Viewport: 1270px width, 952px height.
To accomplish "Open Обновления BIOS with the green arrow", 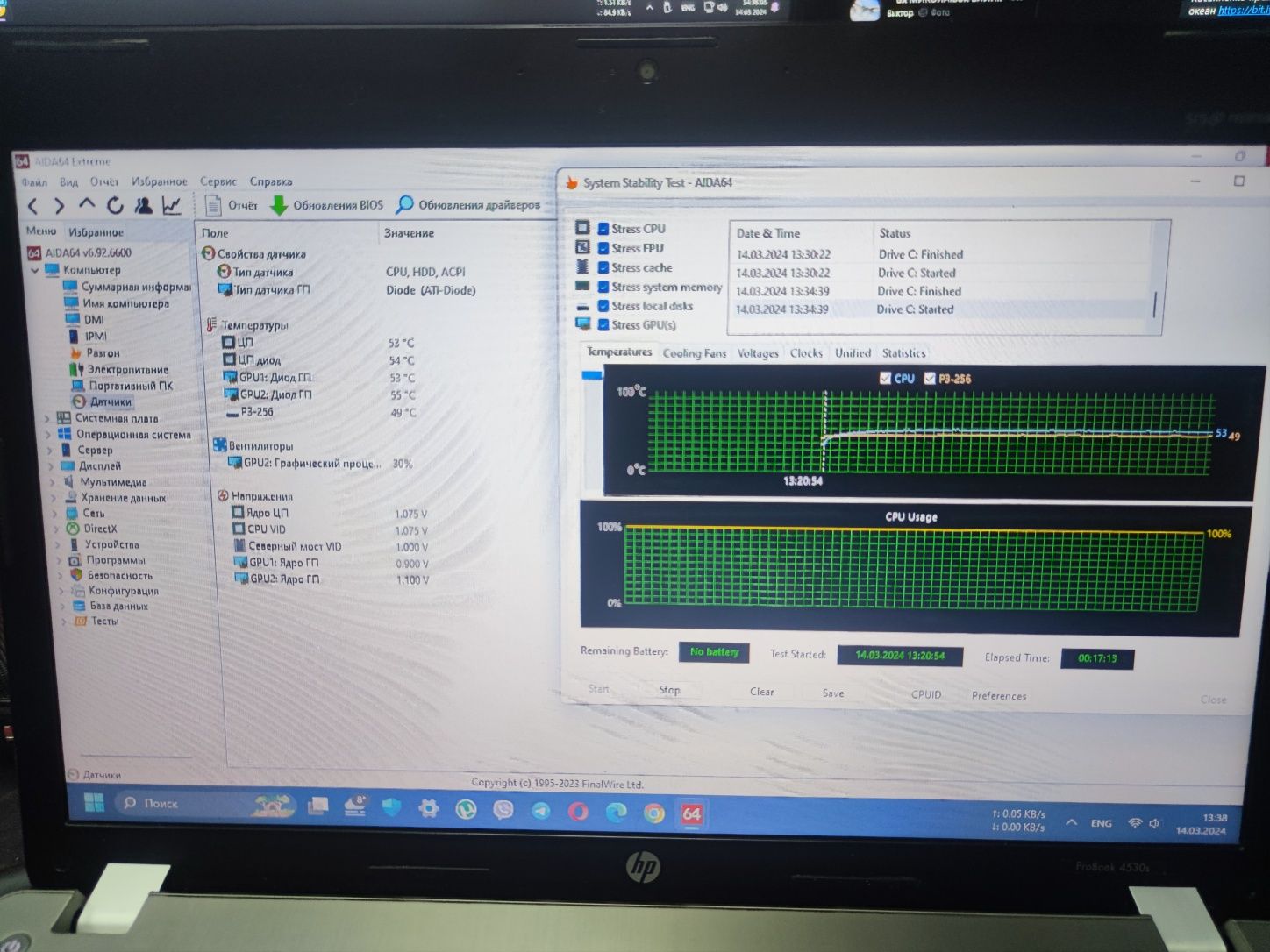I will tap(326, 205).
